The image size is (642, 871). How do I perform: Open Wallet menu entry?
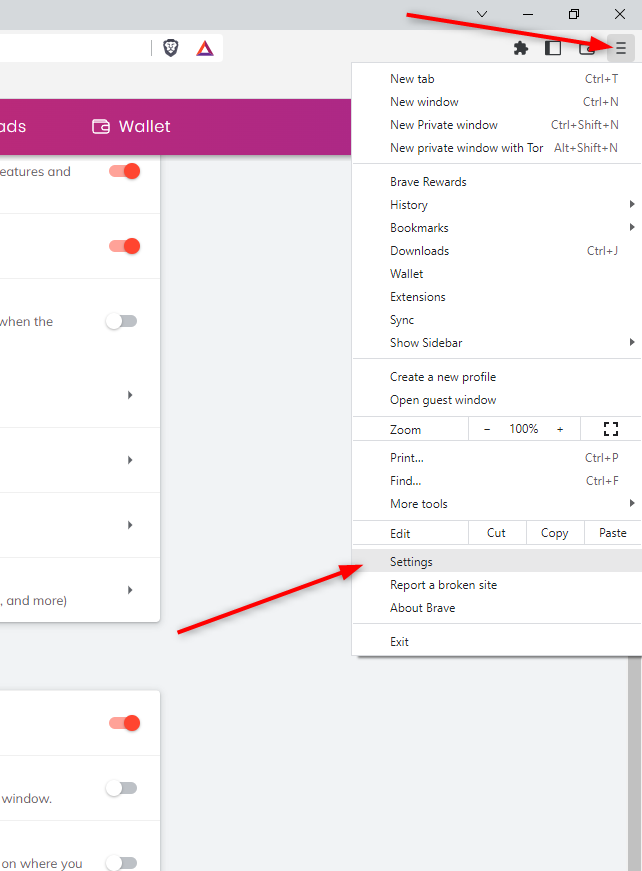(x=496, y=274)
